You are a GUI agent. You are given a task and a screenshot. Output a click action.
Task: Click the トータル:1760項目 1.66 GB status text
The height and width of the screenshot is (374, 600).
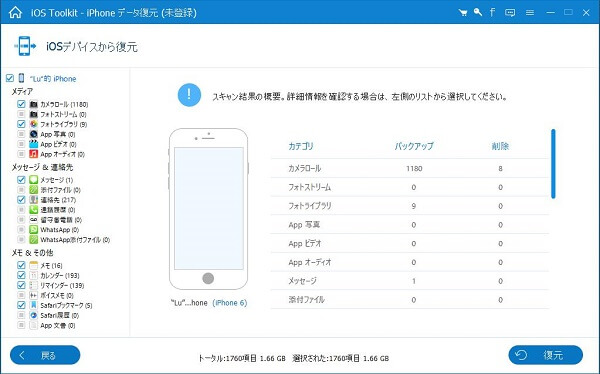(x=242, y=358)
